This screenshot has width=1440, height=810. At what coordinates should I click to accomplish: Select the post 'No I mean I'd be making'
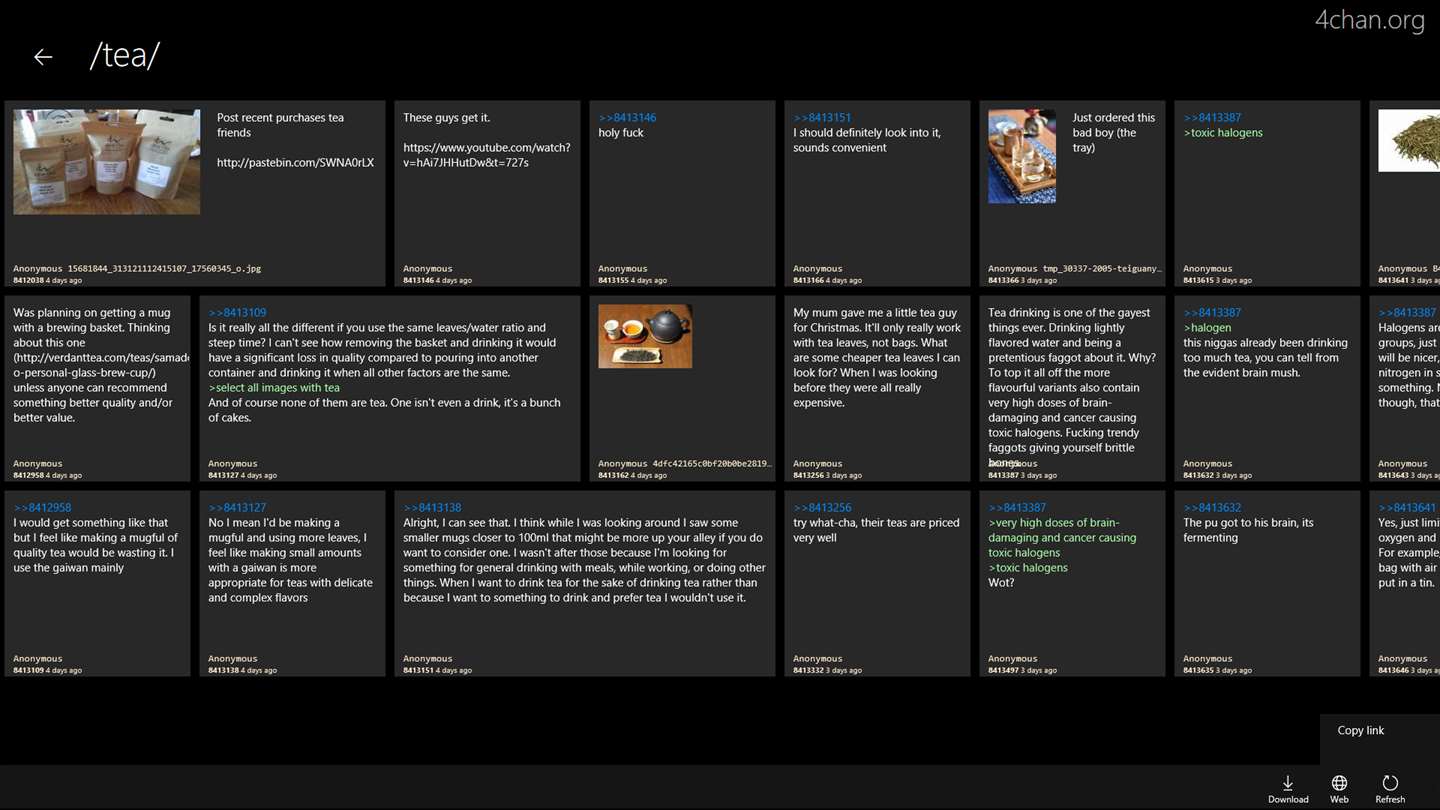click(x=292, y=583)
